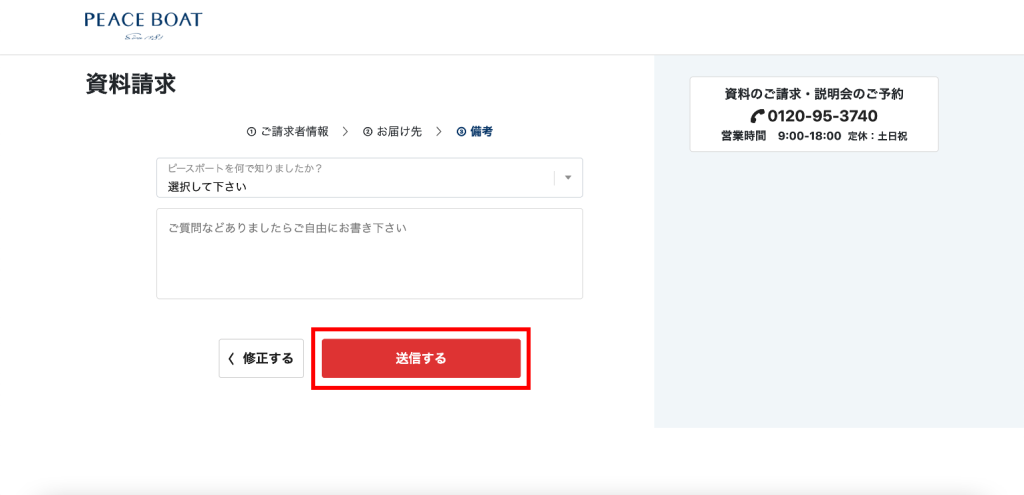Submit the form with 送信する
Image resolution: width=1024 pixels, height=495 pixels.
(421, 358)
